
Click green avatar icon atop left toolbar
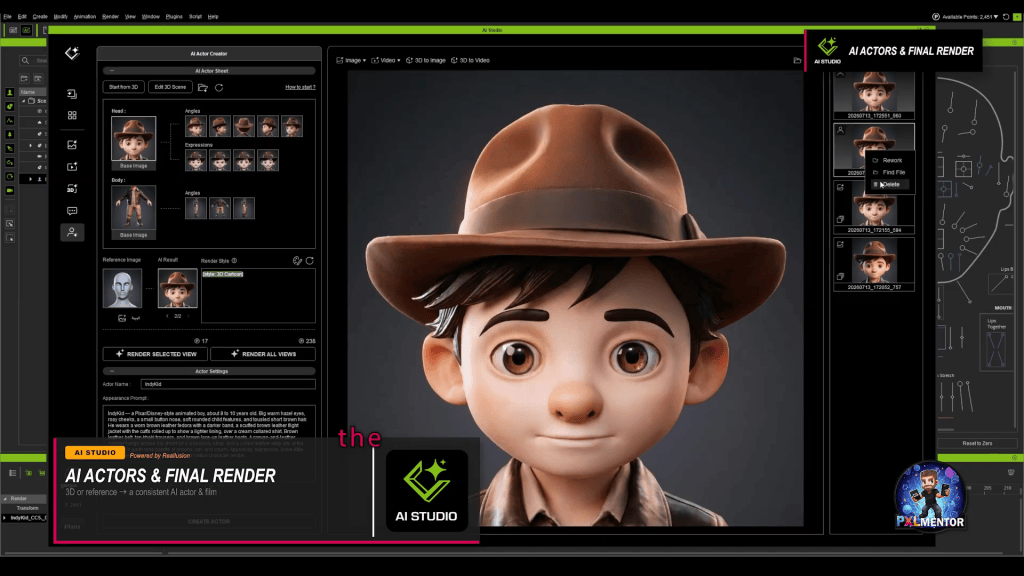click(x=10, y=92)
